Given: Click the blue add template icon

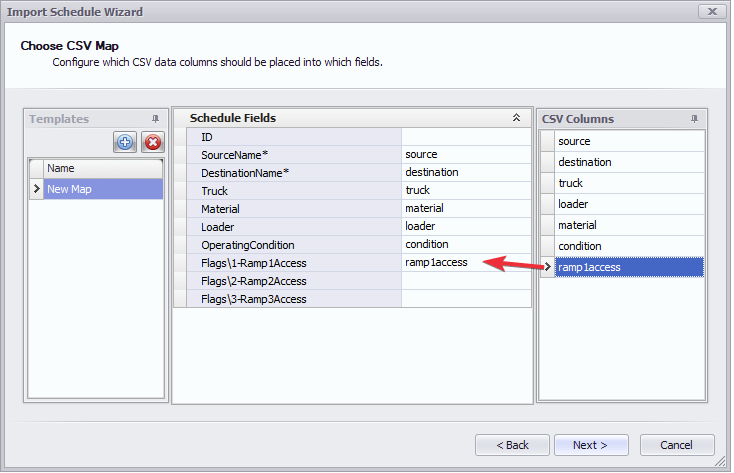Looking at the screenshot, I should coord(125,142).
